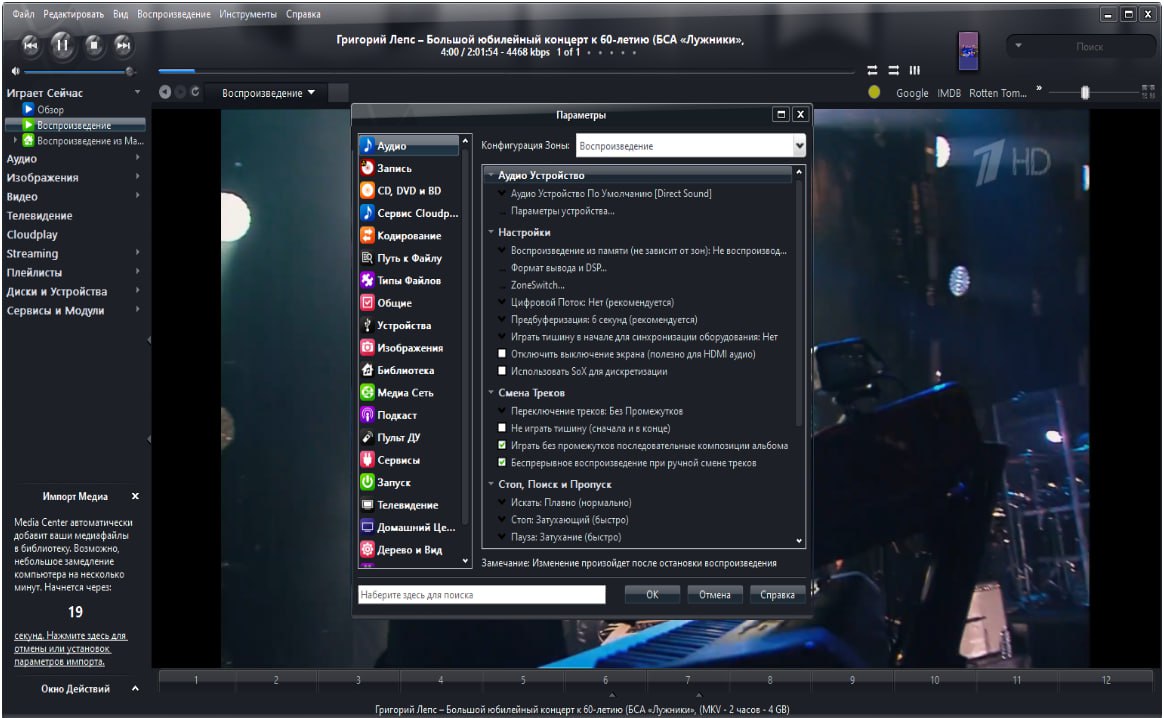Pause playback with the pause button
Screen dimensions: 1164x718
(62, 44)
